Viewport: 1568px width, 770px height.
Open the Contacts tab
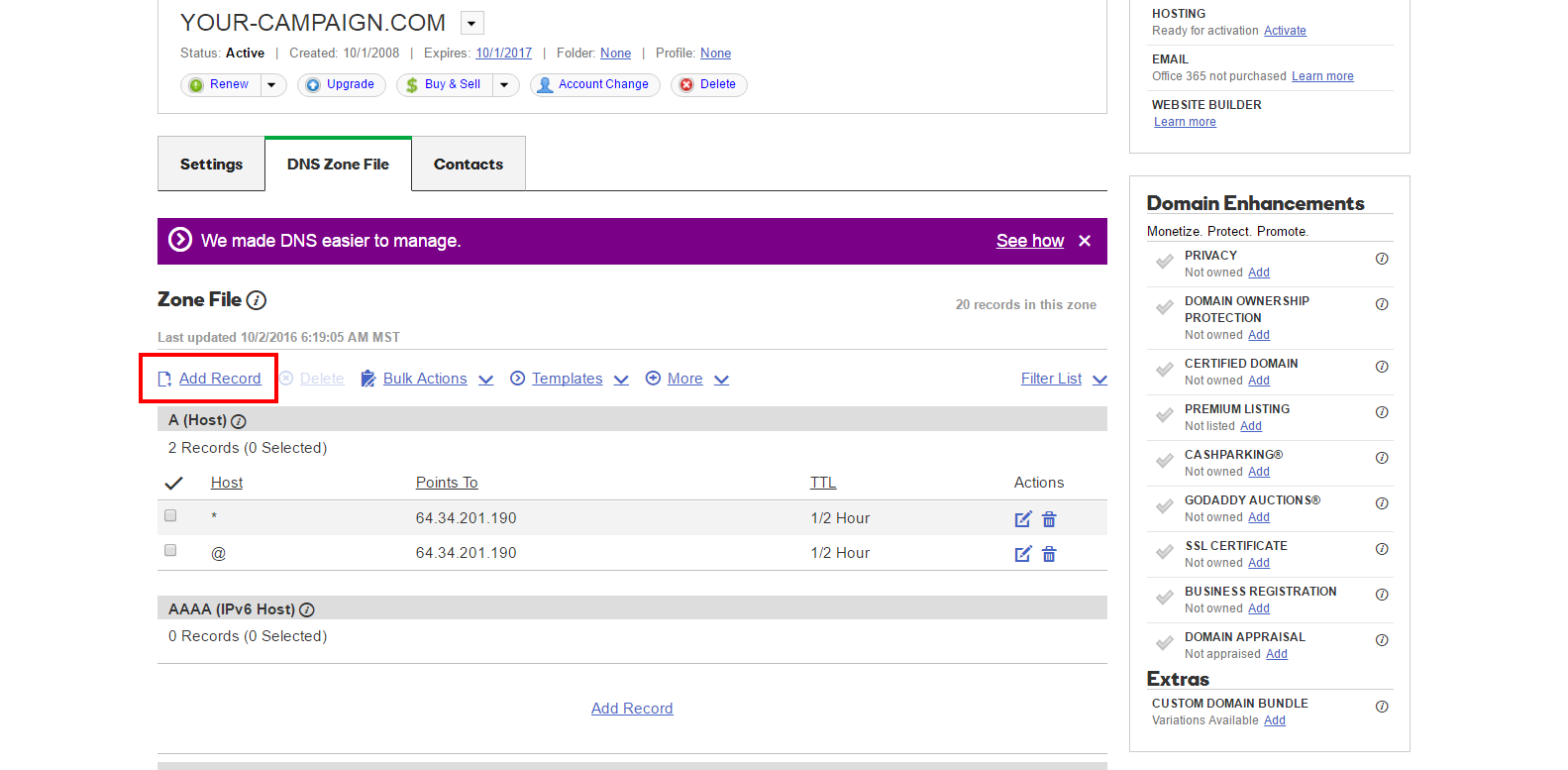pyautogui.click(x=469, y=165)
